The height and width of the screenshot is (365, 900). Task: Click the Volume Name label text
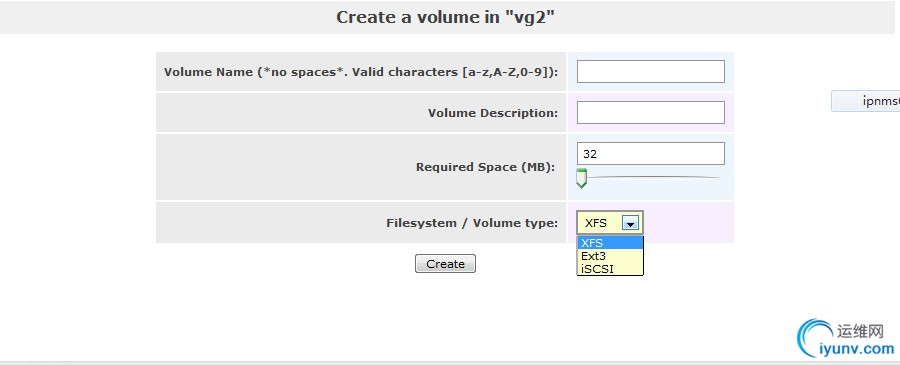[x=361, y=72]
